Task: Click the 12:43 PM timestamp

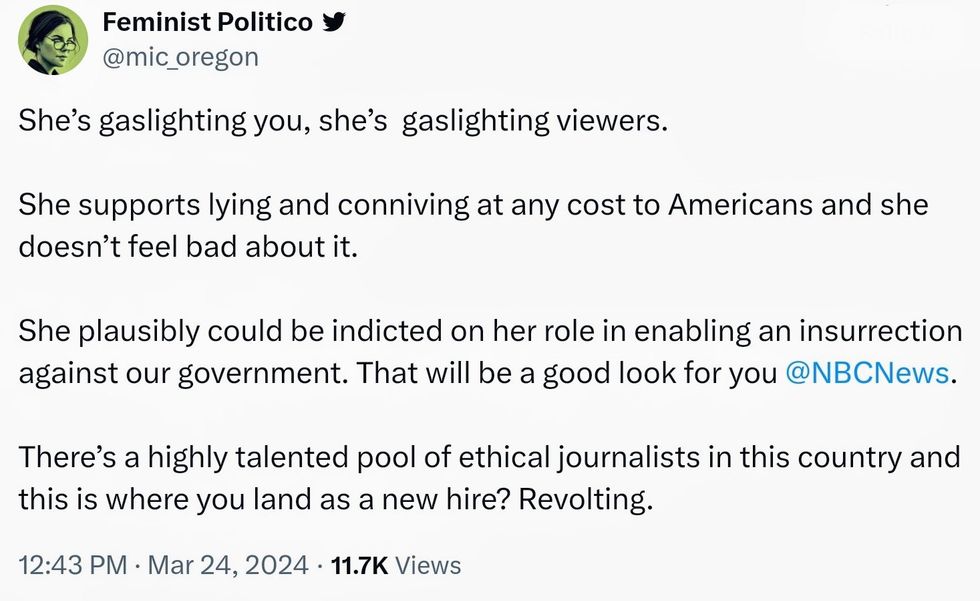Action: point(73,565)
